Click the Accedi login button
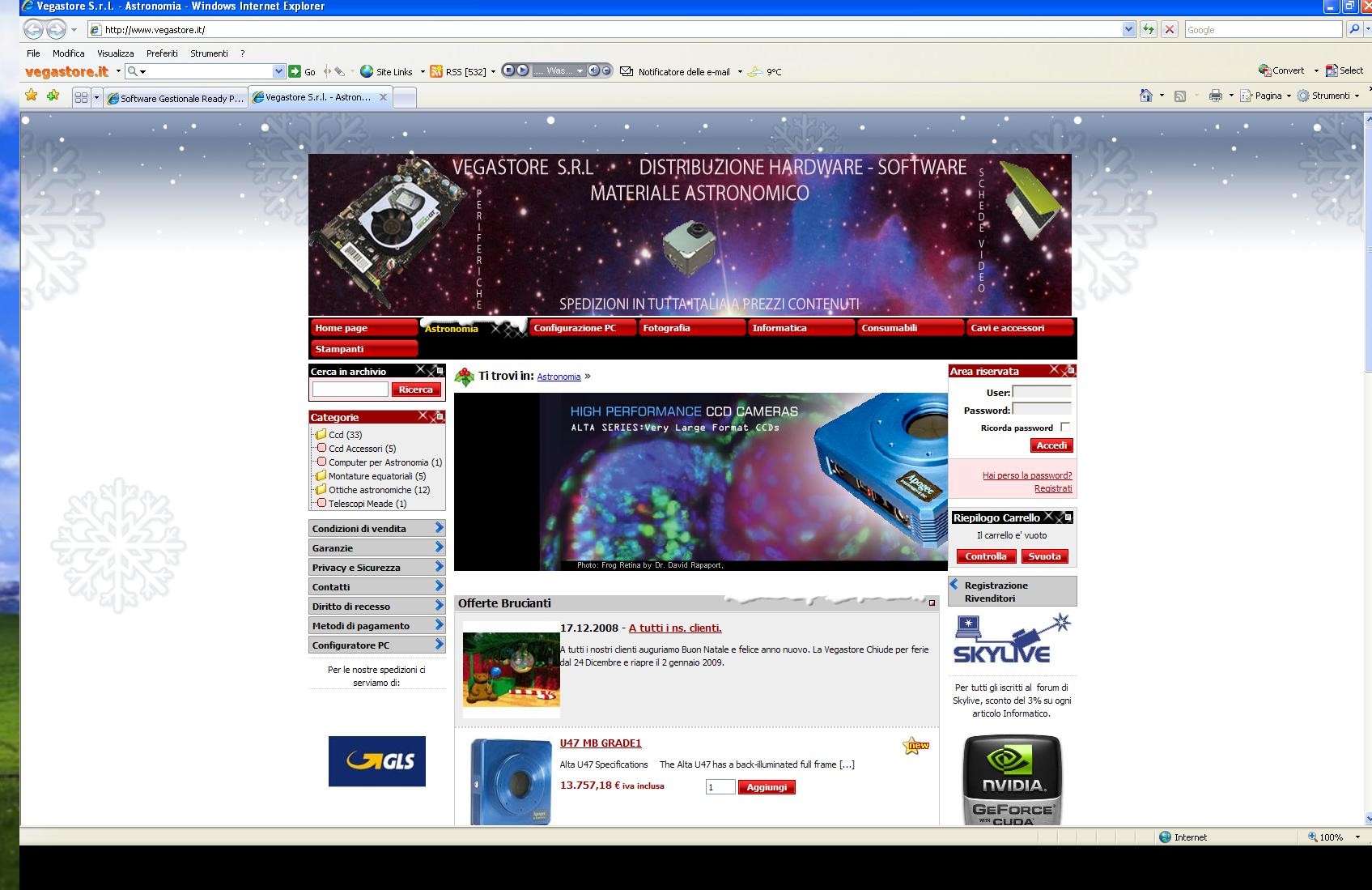This screenshot has width=1372, height=890. click(1051, 445)
